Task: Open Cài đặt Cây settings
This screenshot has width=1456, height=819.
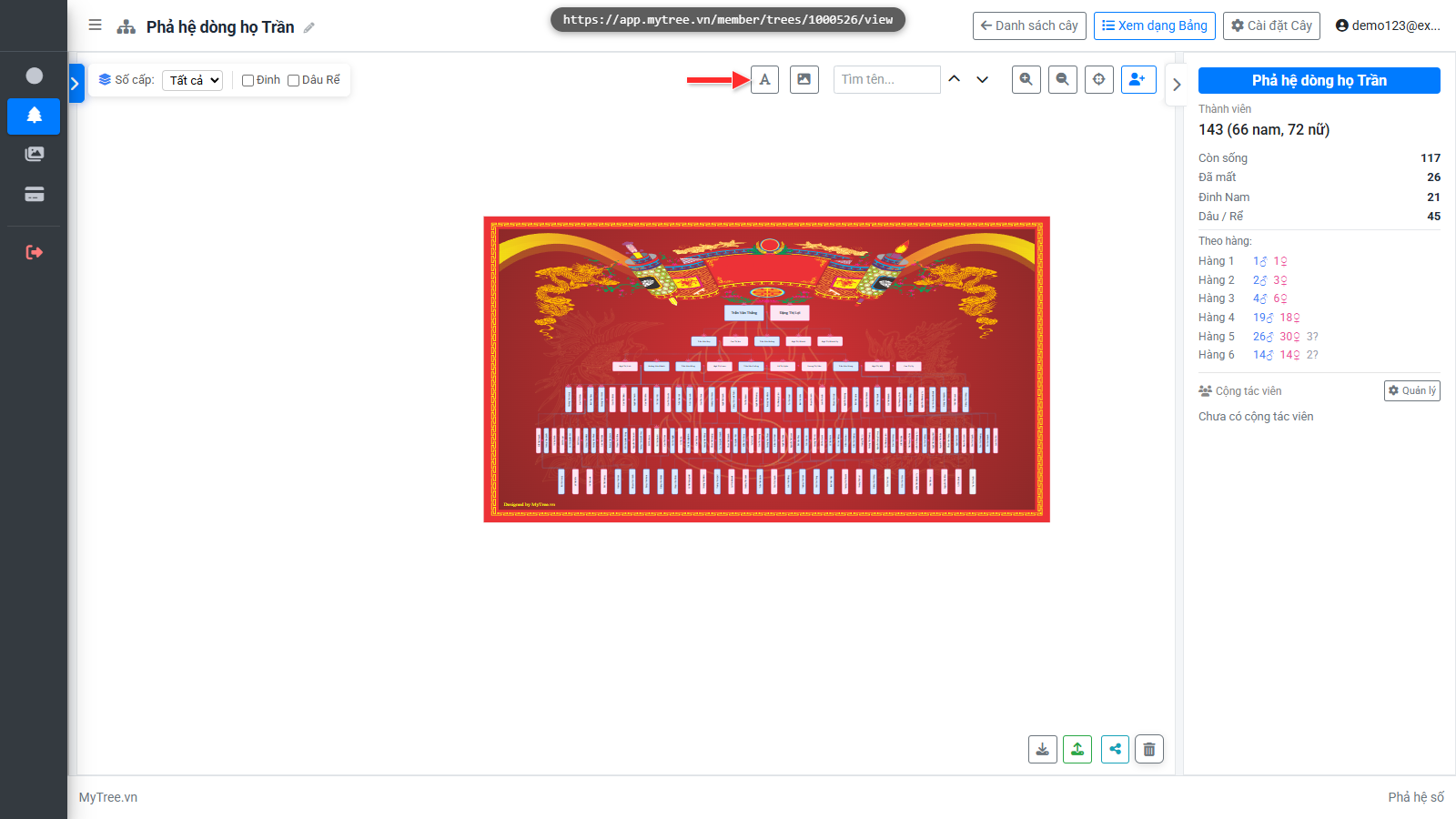Action: (x=1271, y=25)
